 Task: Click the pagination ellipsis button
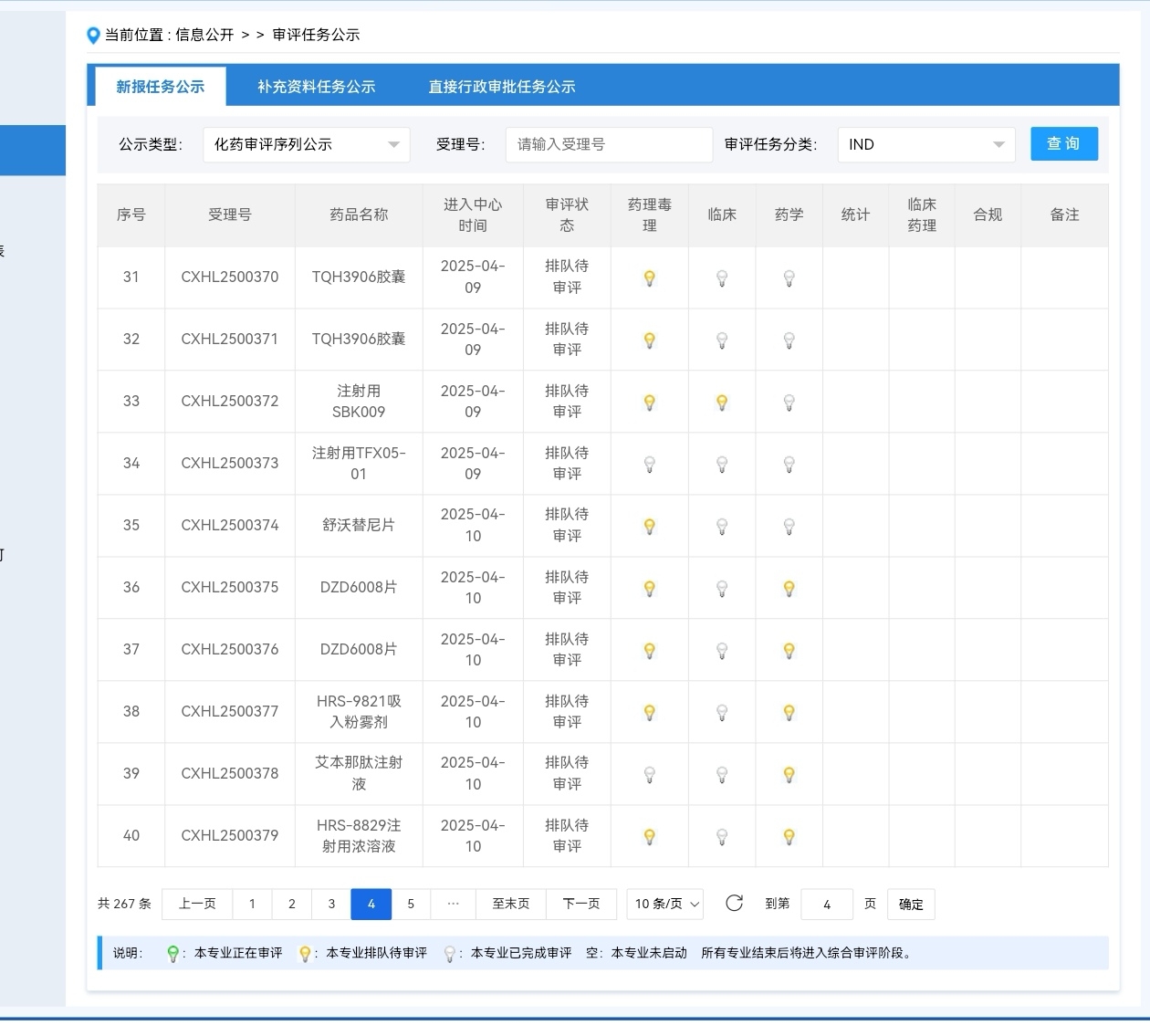click(453, 904)
